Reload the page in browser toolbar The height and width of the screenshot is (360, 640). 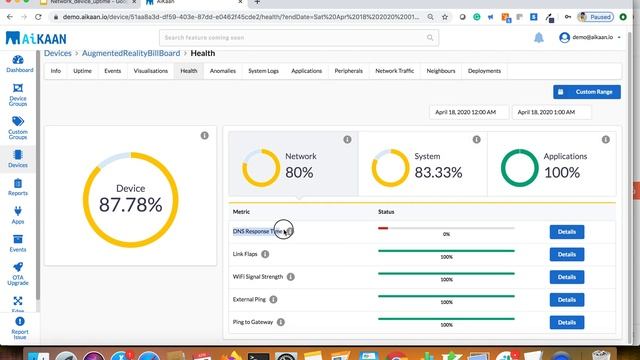pos(38,17)
